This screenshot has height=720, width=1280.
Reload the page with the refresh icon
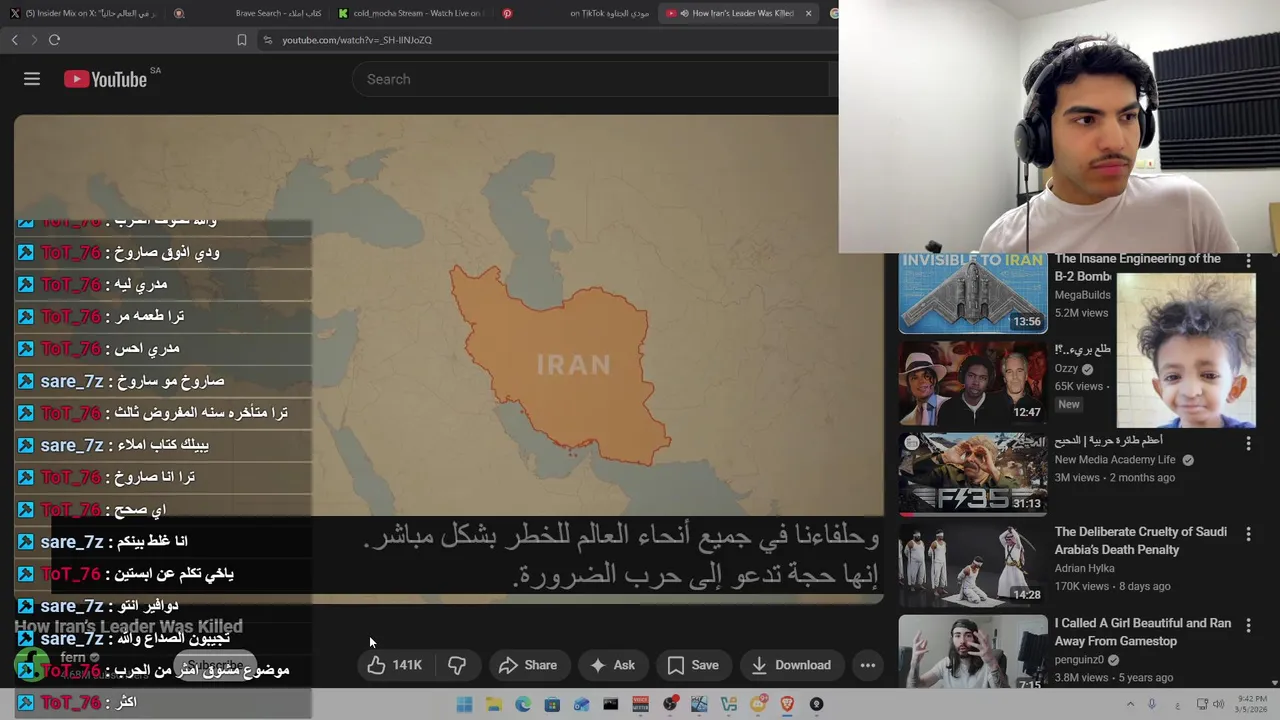pyautogui.click(x=55, y=40)
